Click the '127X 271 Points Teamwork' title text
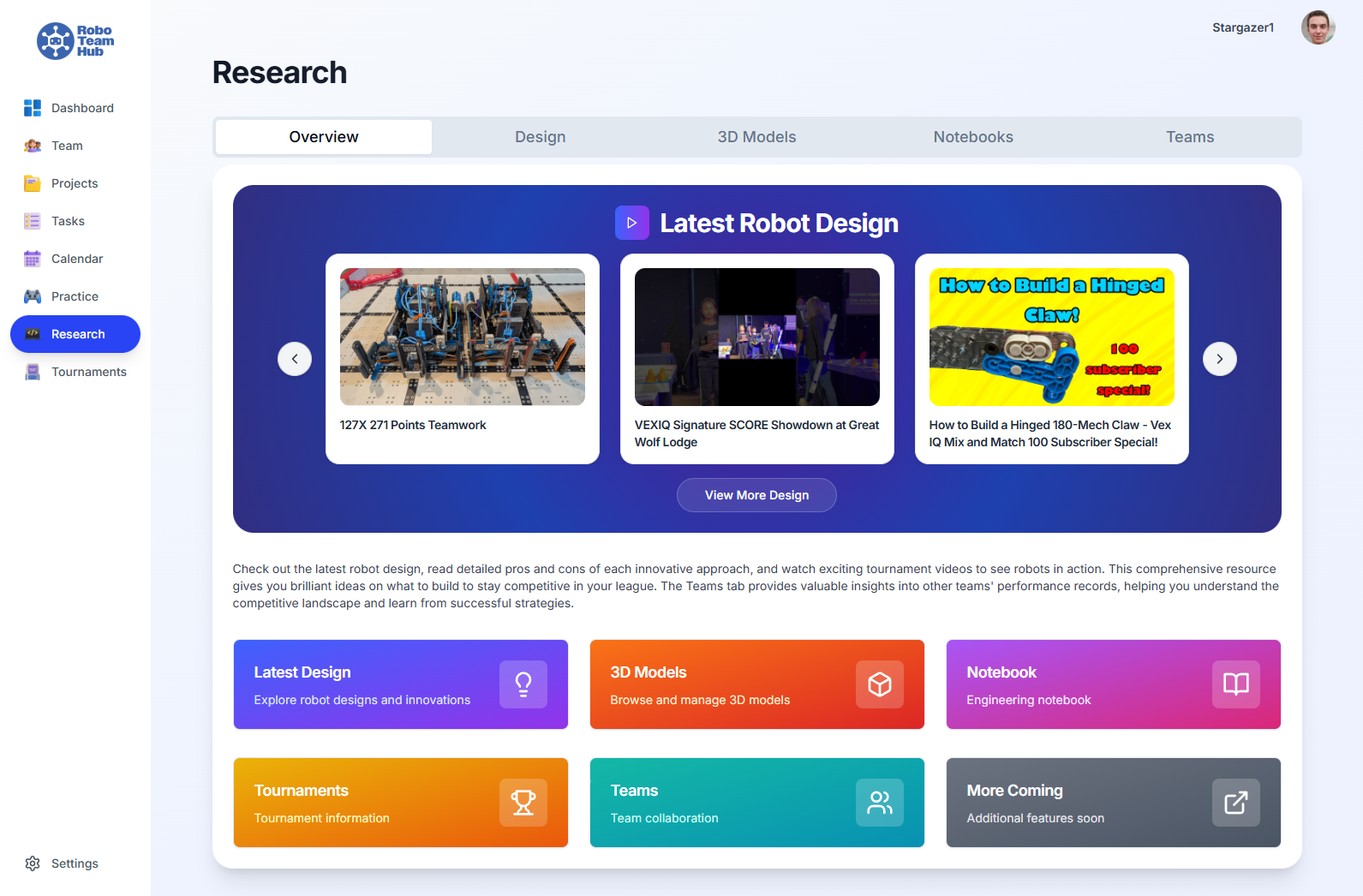 coord(413,425)
